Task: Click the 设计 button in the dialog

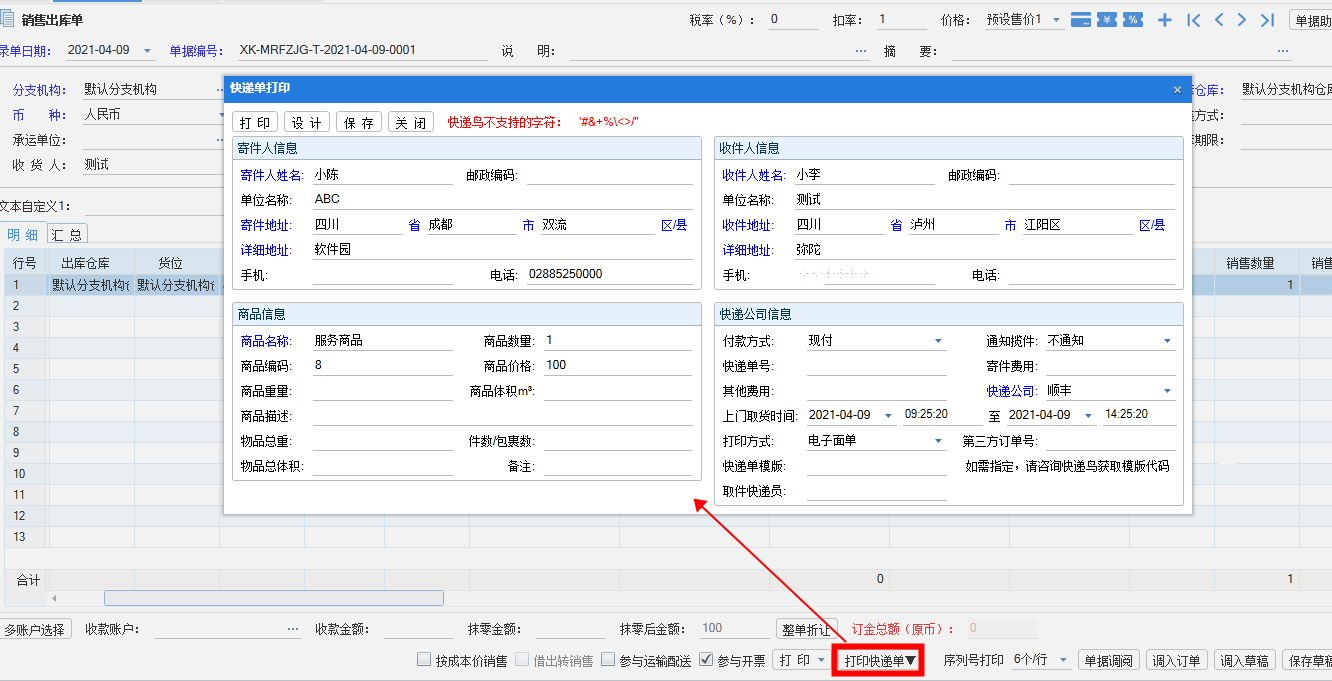Action: (x=307, y=122)
